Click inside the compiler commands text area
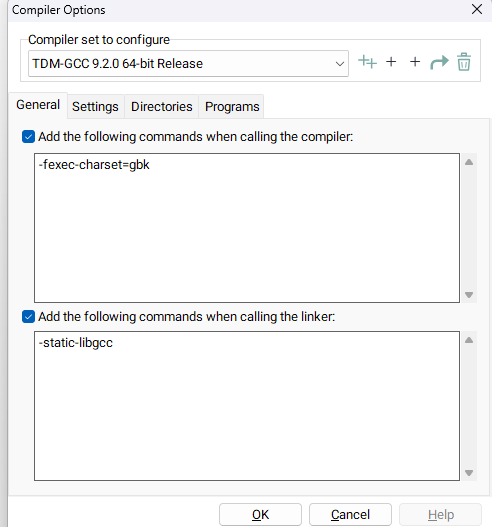Screen dimensions: 492x527 (247, 228)
